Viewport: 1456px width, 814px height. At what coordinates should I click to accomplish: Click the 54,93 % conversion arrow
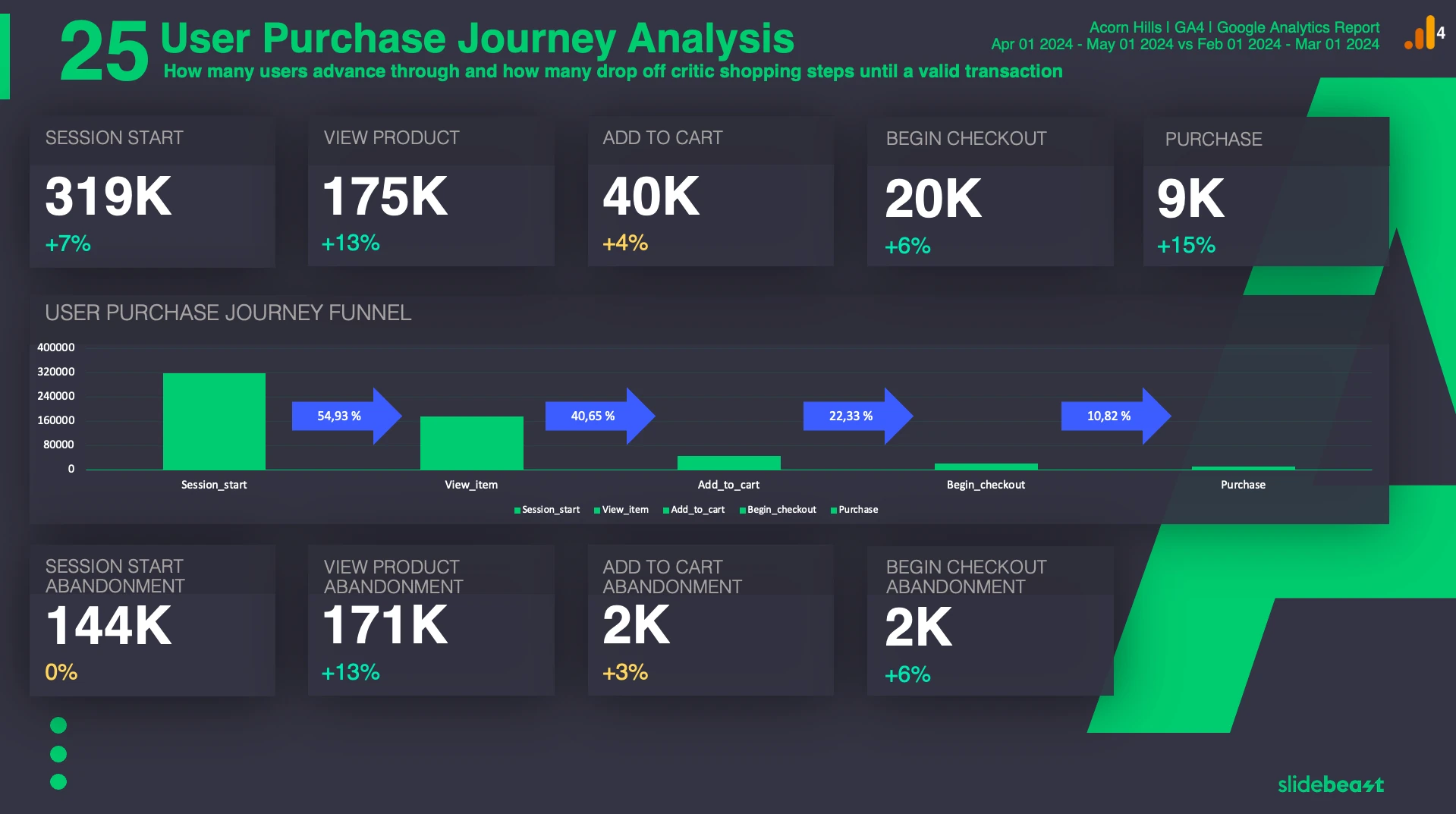click(347, 416)
